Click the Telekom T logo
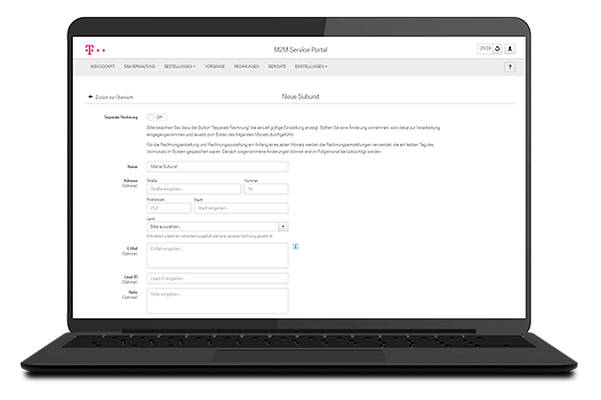 click(x=90, y=48)
